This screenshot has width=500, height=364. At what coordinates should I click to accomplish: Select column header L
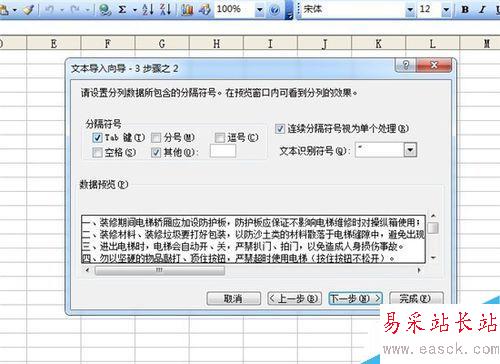coord(433,43)
